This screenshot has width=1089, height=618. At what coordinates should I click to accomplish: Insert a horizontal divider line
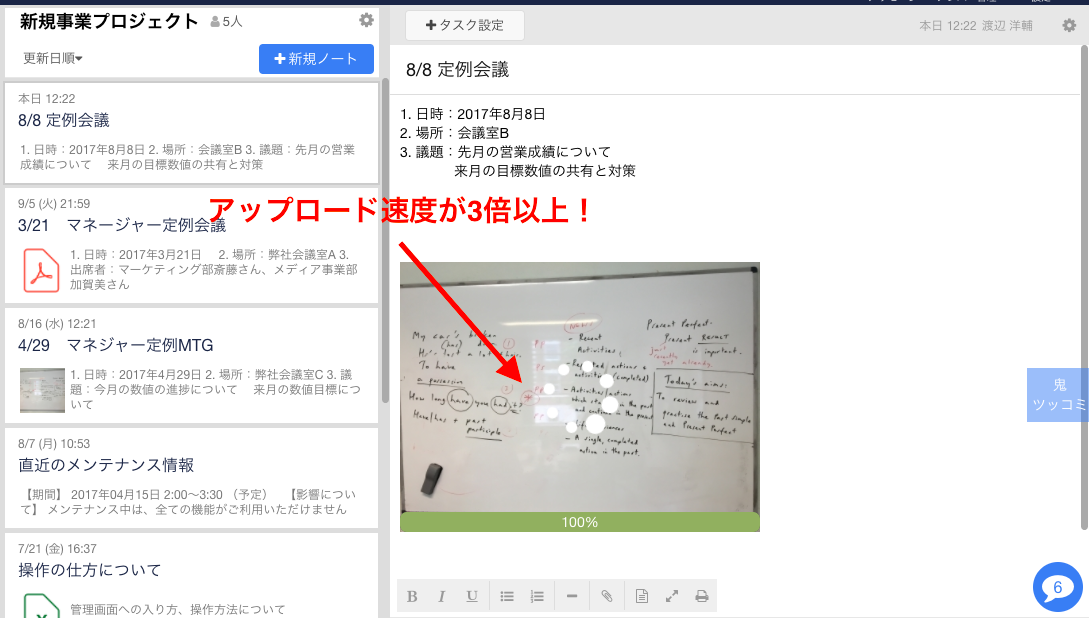coord(571,595)
